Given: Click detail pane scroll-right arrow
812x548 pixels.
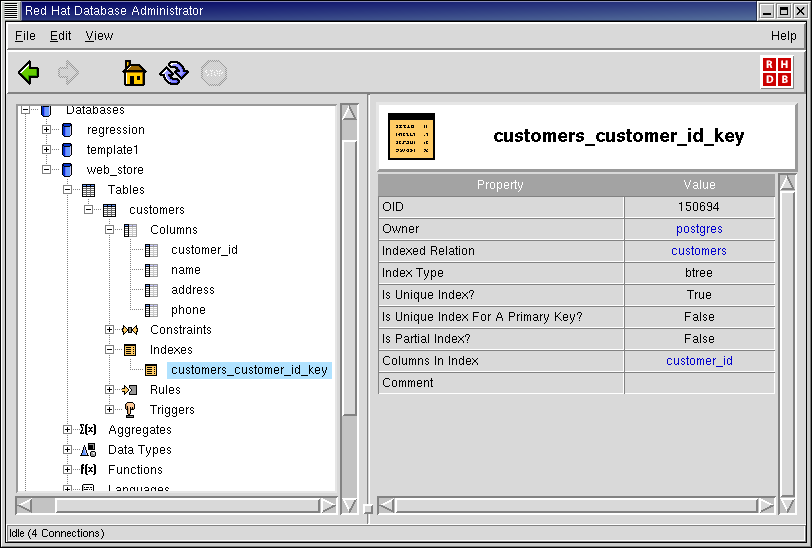Looking at the screenshot, I should [x=766, y=506].
